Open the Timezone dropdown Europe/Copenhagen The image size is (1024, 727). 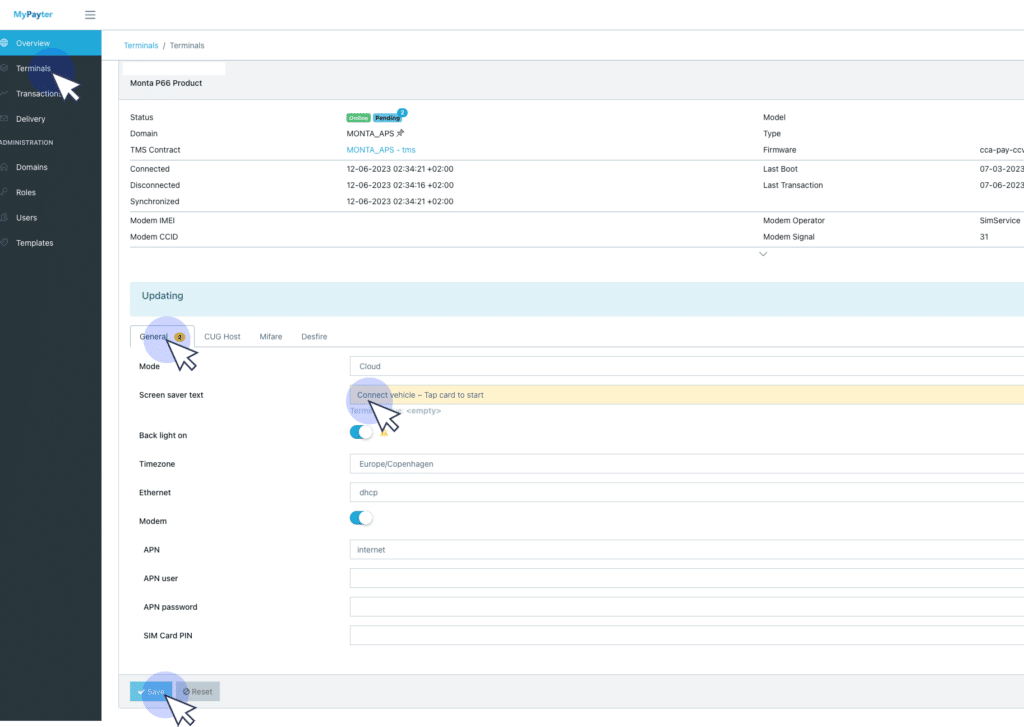(686, 464)
